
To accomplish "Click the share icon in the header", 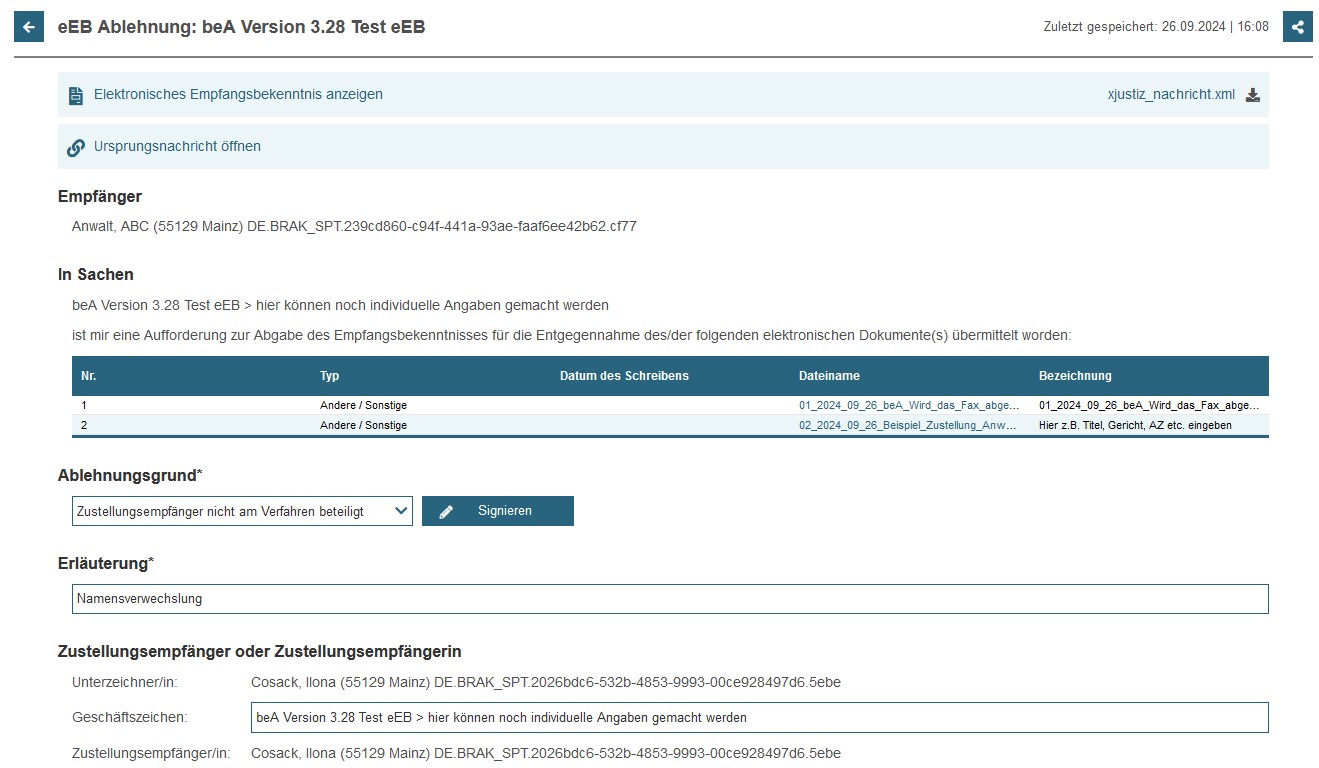I will coord(1297,27).
